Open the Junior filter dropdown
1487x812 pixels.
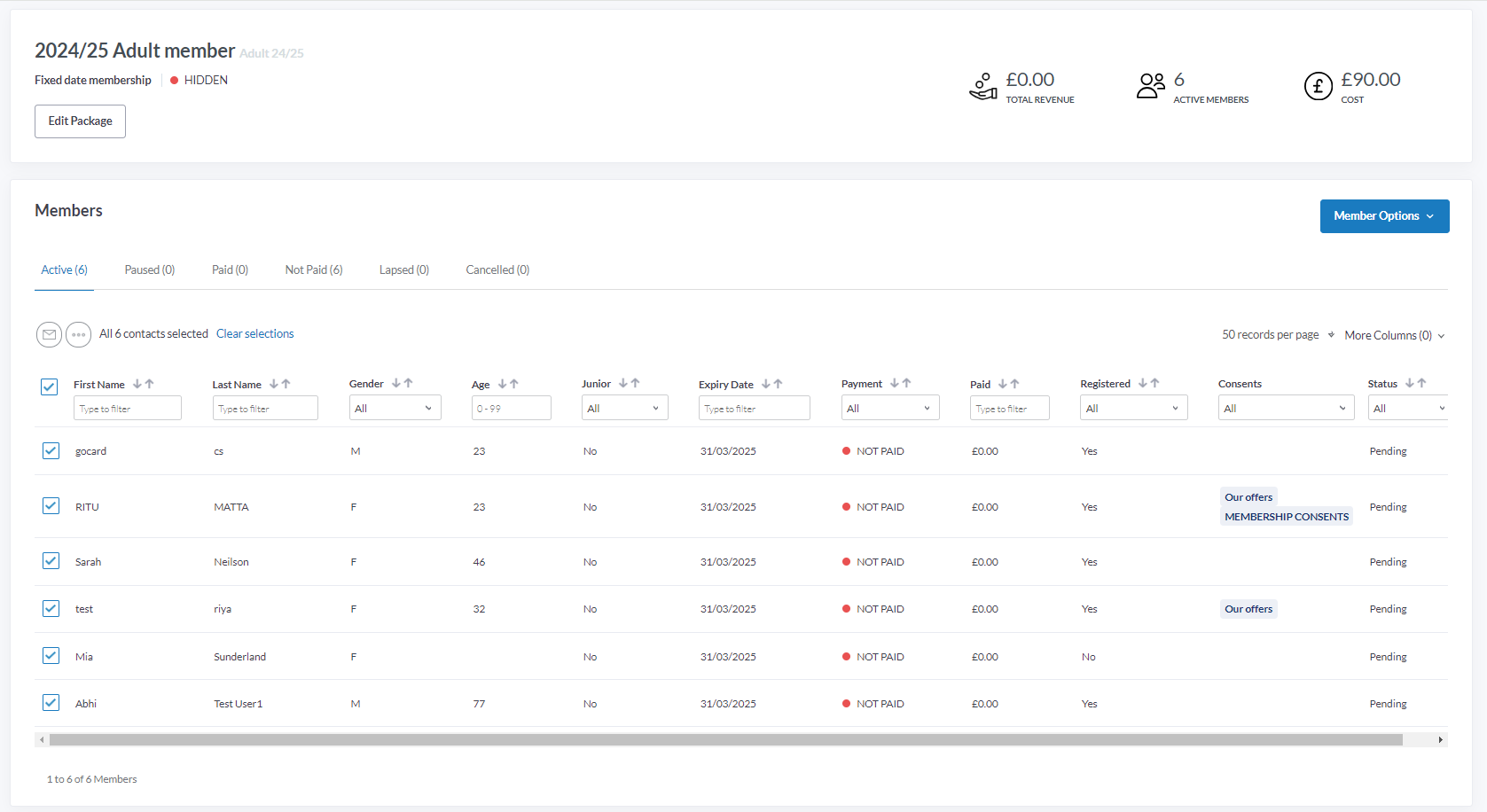[624, 408]
